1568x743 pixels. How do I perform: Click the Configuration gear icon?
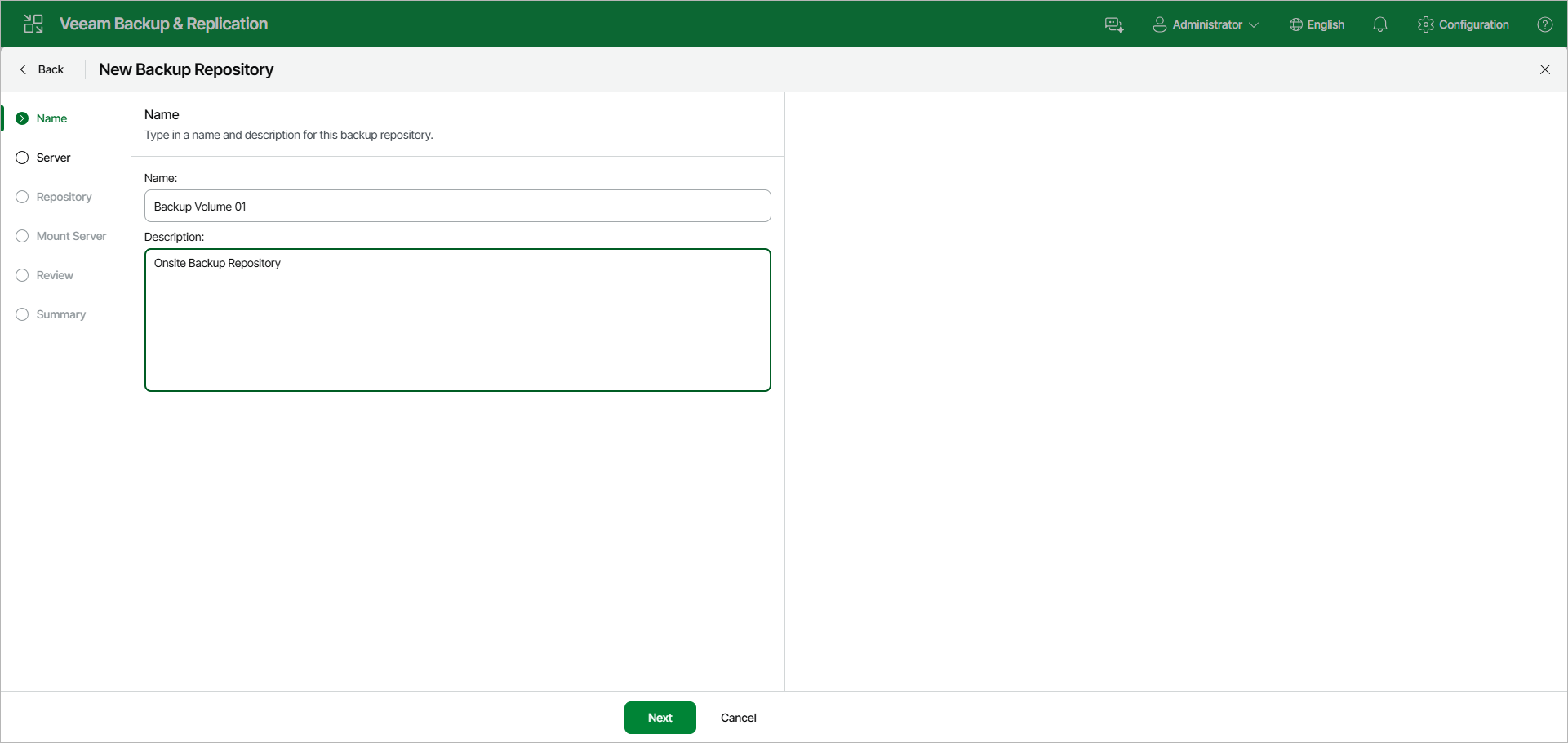tap(1426, 24)
